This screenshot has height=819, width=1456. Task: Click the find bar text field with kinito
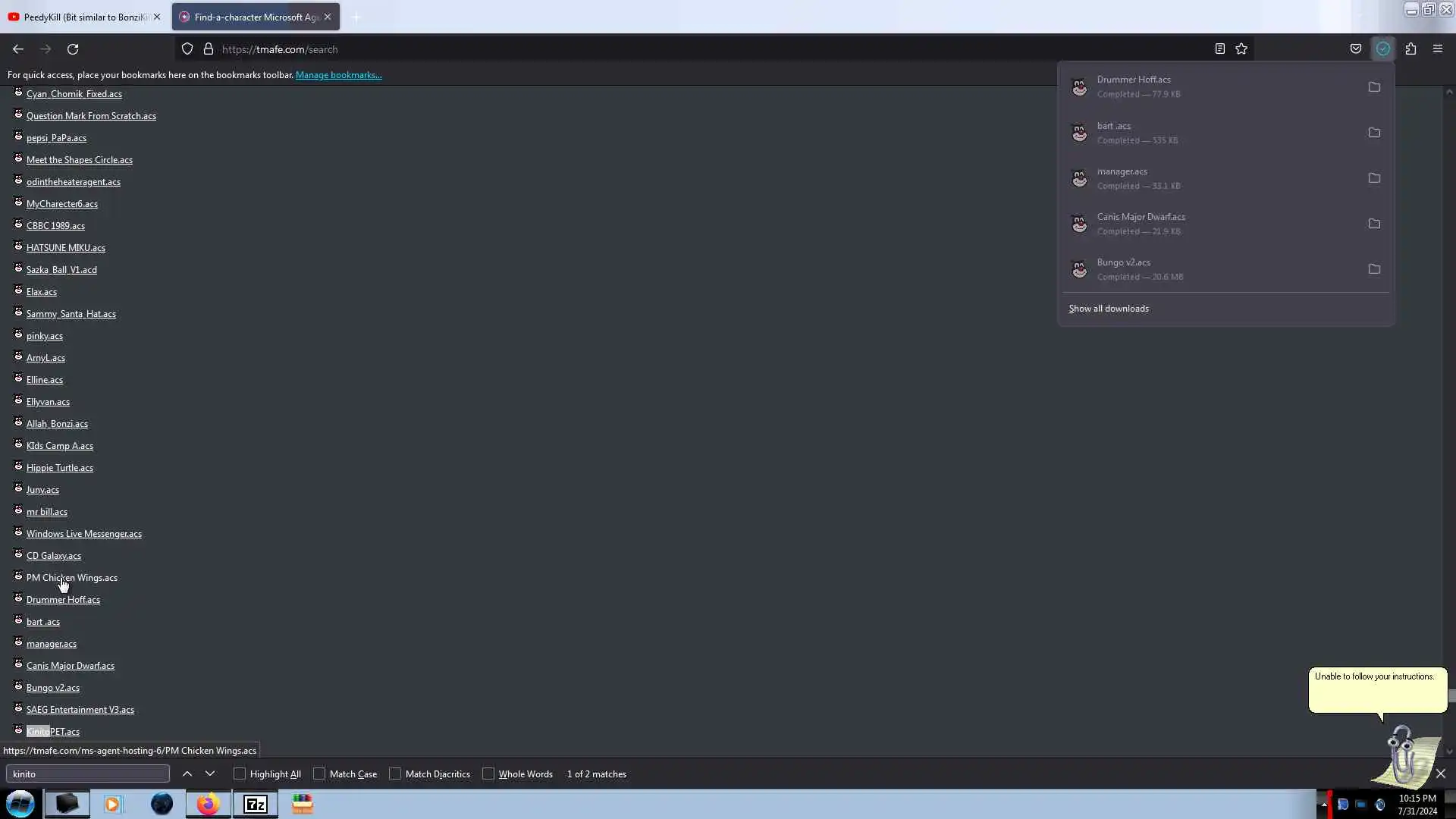pos(87,773)
